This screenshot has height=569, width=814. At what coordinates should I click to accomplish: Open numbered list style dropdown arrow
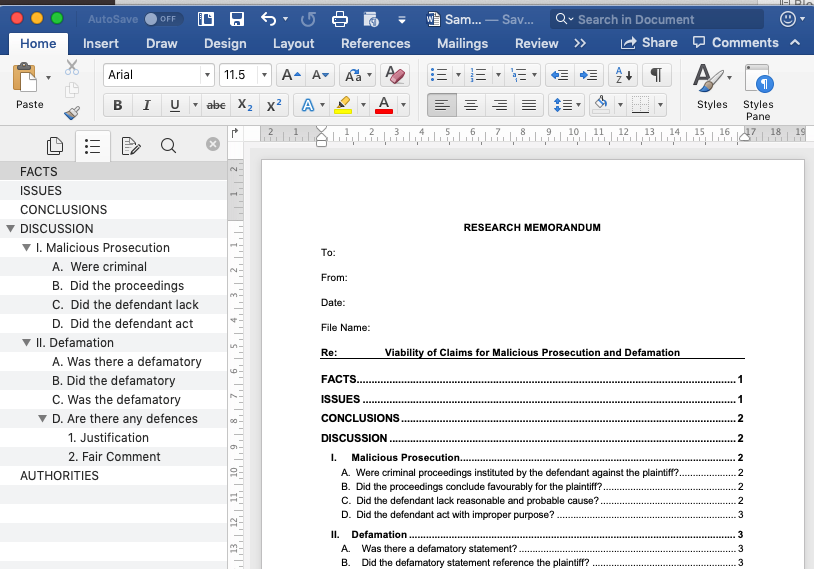(x=498, y=75)
